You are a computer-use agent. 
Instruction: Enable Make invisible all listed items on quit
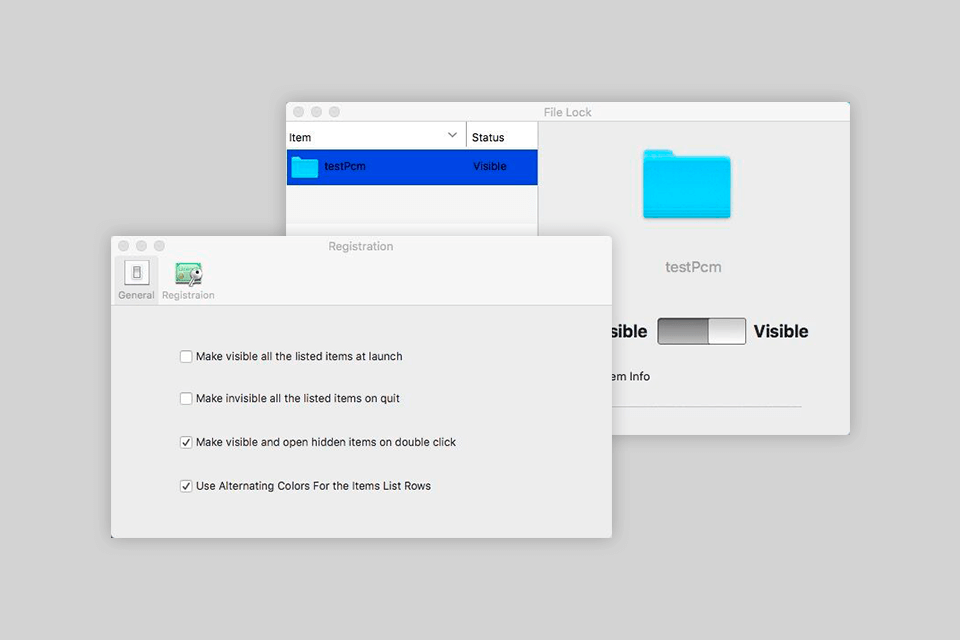(x=186, y=399)
